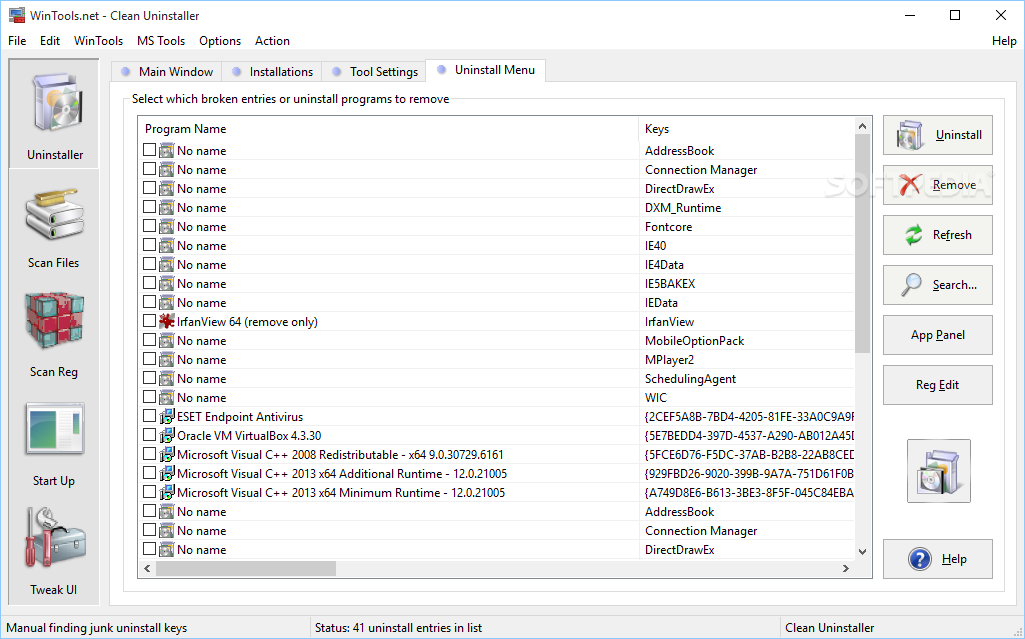Open the WinTools menu
This screenshot has width=1025, height=639.
[98, 41]
